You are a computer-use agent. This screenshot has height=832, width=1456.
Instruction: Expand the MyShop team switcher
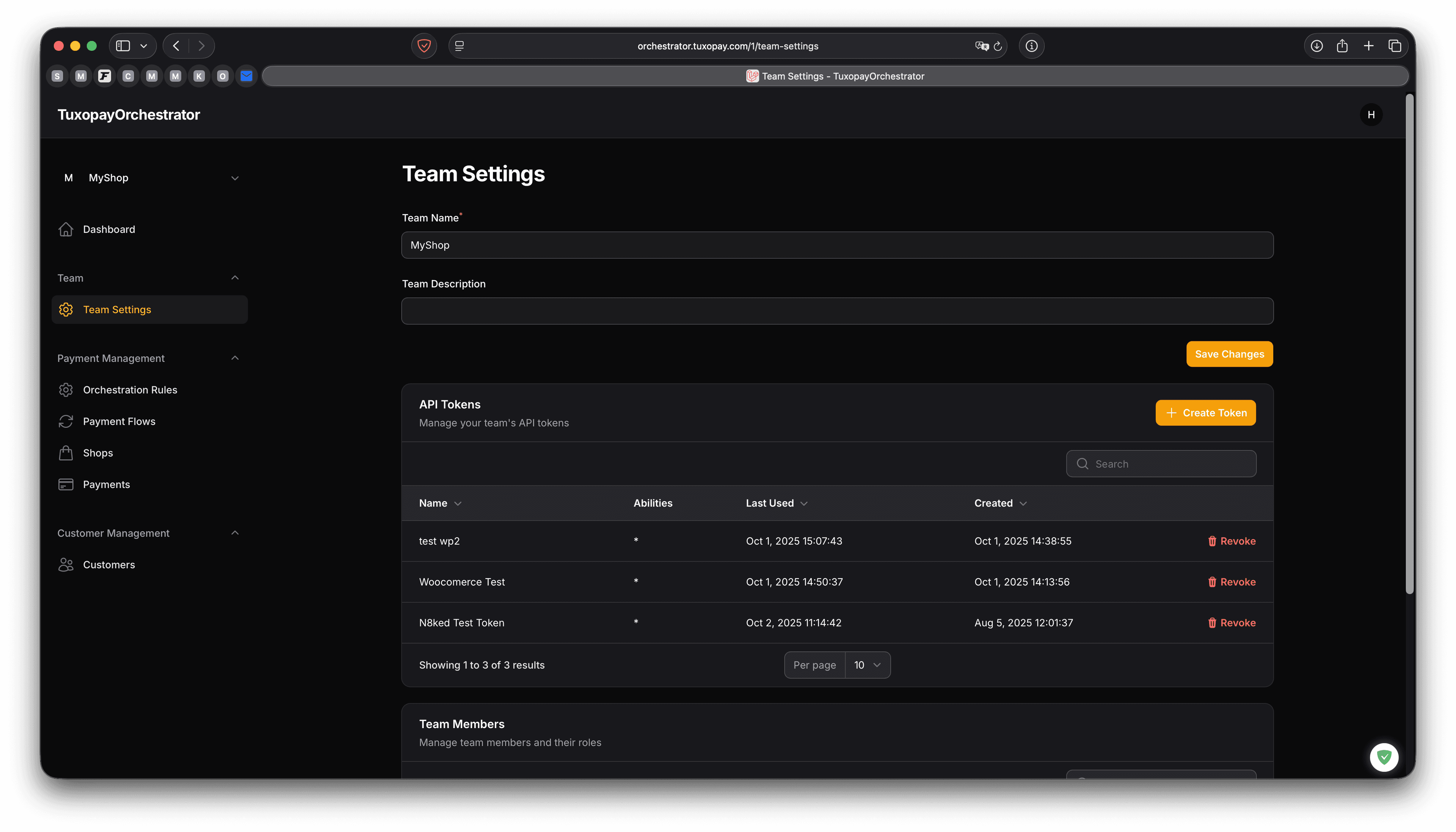click(235, 178)
